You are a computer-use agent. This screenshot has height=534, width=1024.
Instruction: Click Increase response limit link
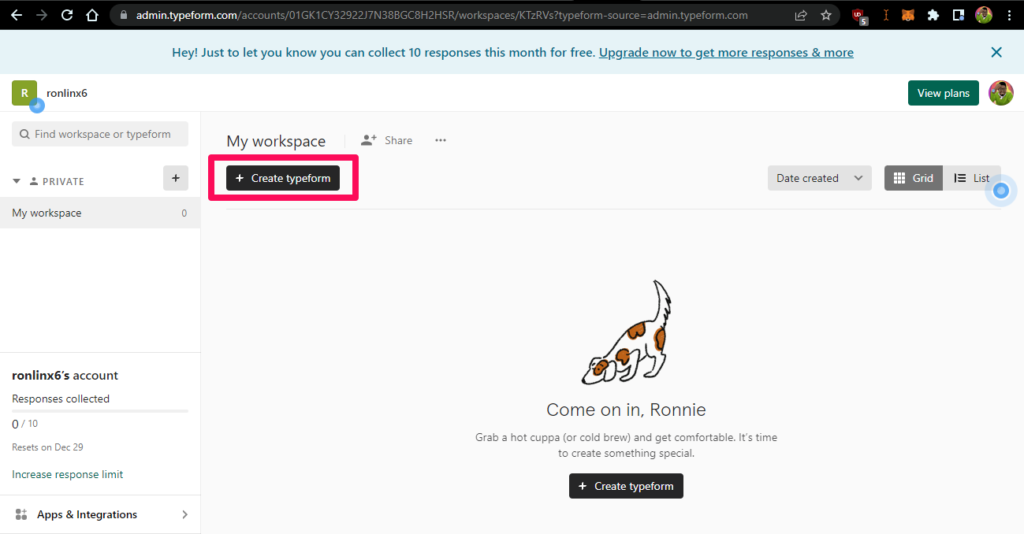click(67, 474)
